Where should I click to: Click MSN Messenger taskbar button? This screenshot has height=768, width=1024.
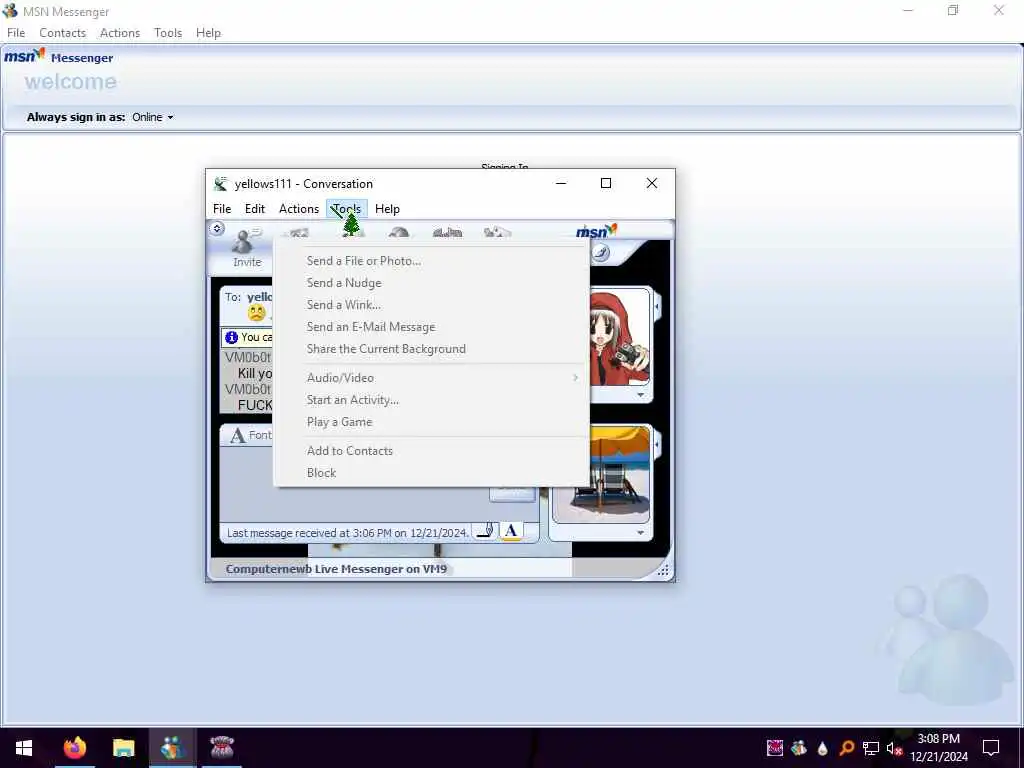click(x=172, y=748)
